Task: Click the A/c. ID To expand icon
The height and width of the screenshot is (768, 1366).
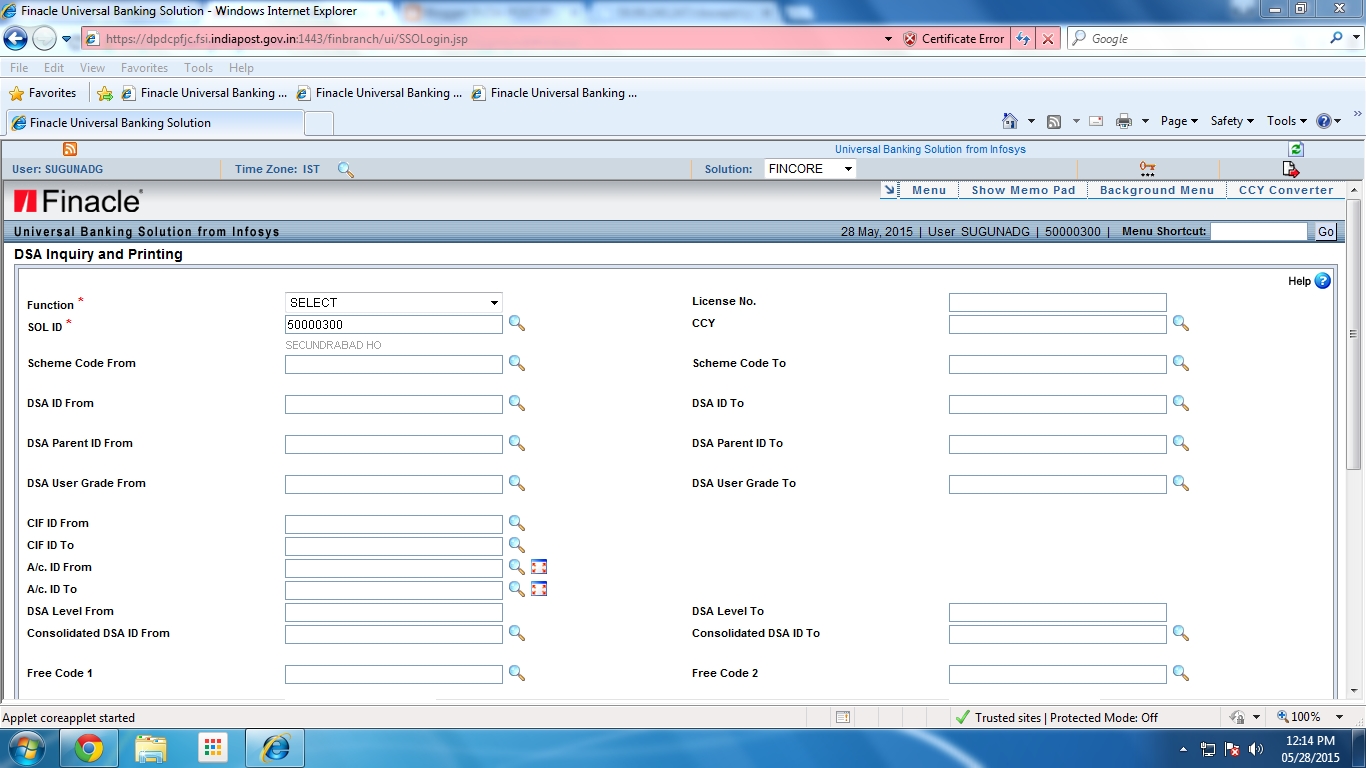Action: [539, 589]
